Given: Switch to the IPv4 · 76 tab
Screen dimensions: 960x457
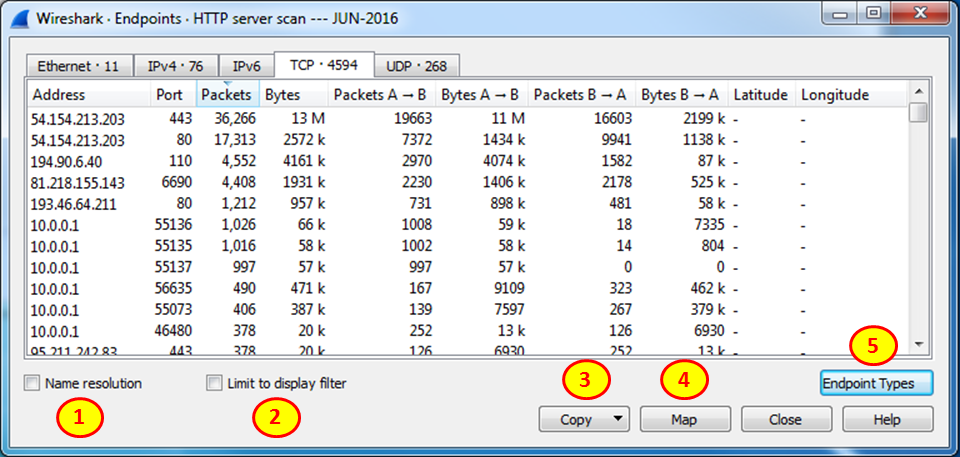Looking at the screenshot, I should (x=174, y=66).
